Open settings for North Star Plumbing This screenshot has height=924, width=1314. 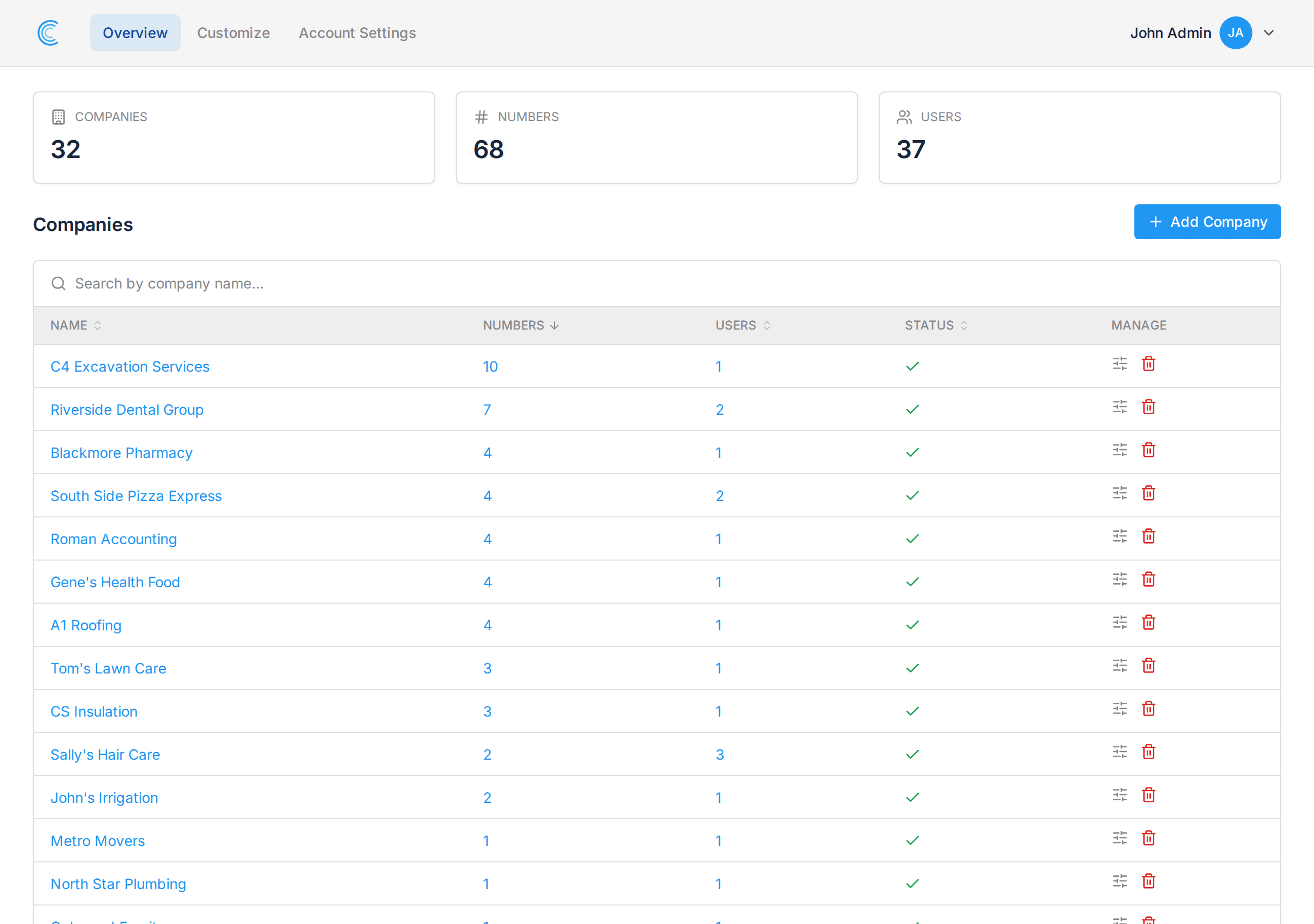pos(1119,881)
